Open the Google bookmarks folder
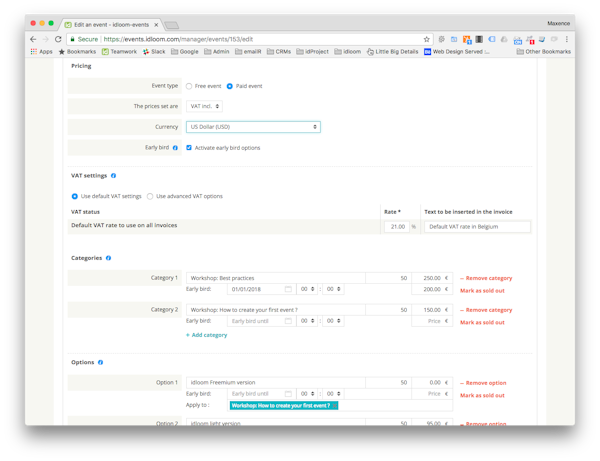 click(x=185, y=52)
